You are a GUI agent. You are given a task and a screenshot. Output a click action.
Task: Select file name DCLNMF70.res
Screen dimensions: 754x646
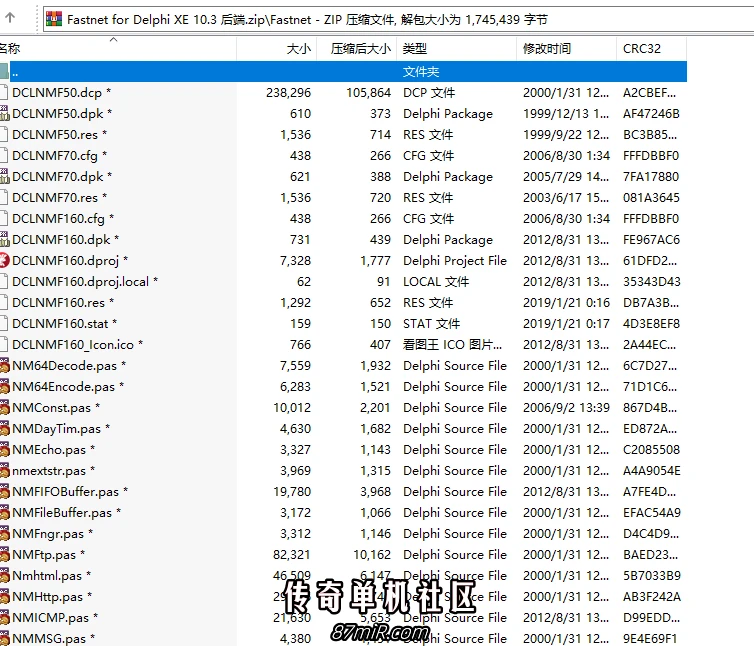tap(59, 198)
